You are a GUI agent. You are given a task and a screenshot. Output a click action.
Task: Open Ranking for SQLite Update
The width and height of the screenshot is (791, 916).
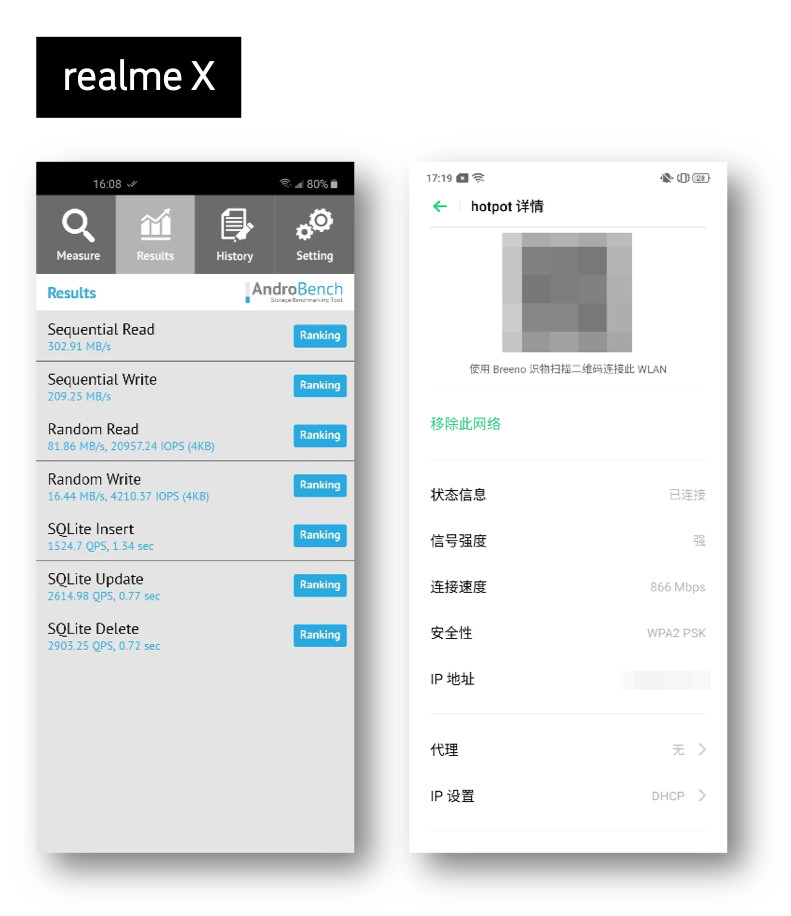point(320,585)
